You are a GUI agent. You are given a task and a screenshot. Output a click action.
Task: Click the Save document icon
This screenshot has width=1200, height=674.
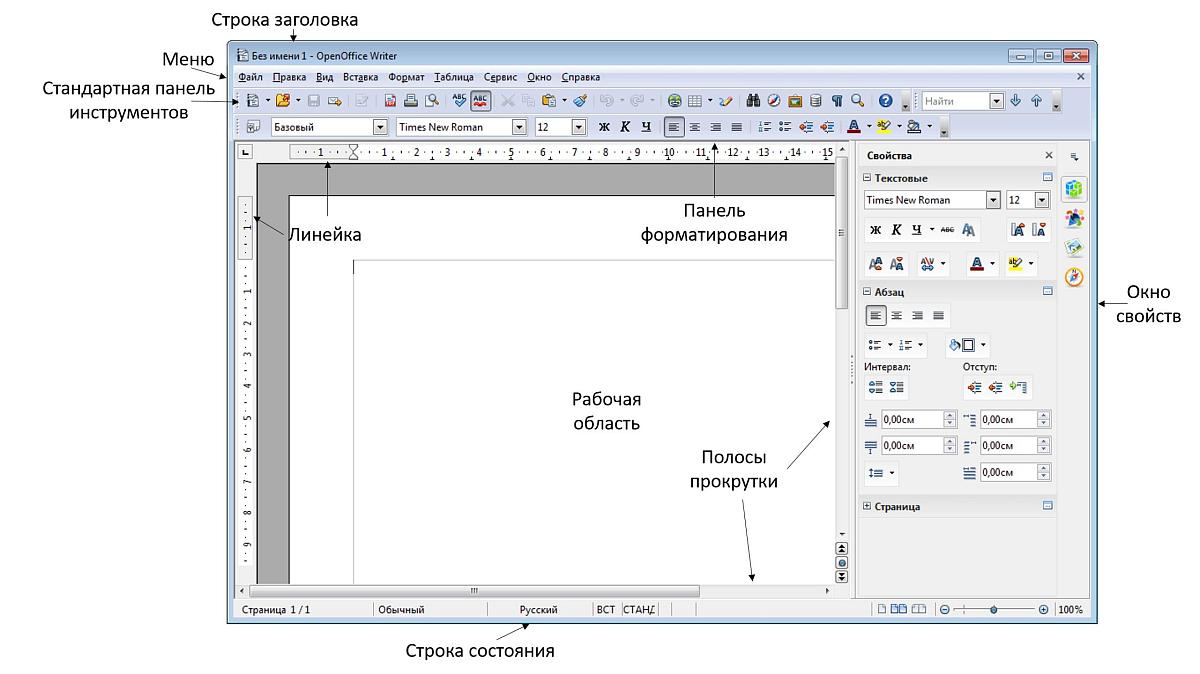tap(313, 101)
